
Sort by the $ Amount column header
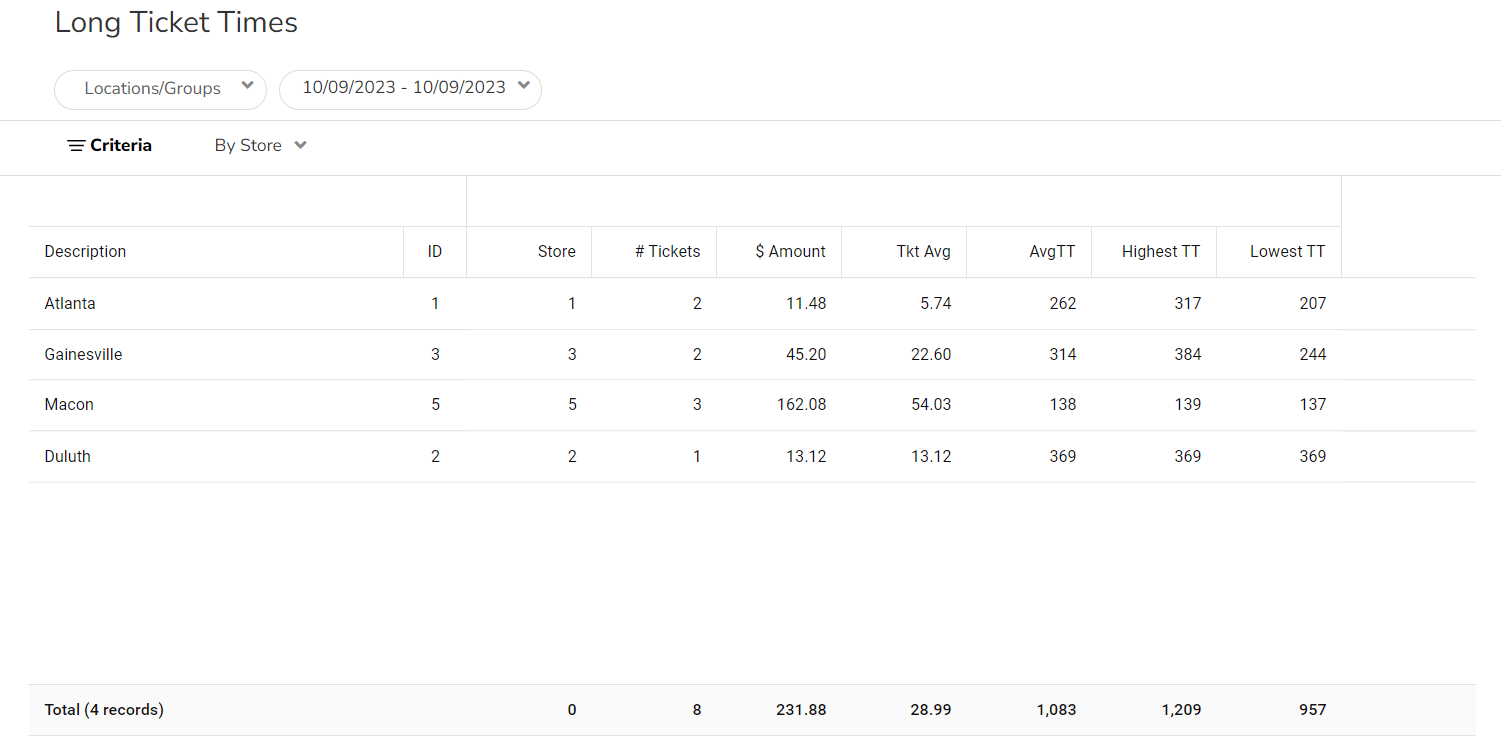[790, 252]
